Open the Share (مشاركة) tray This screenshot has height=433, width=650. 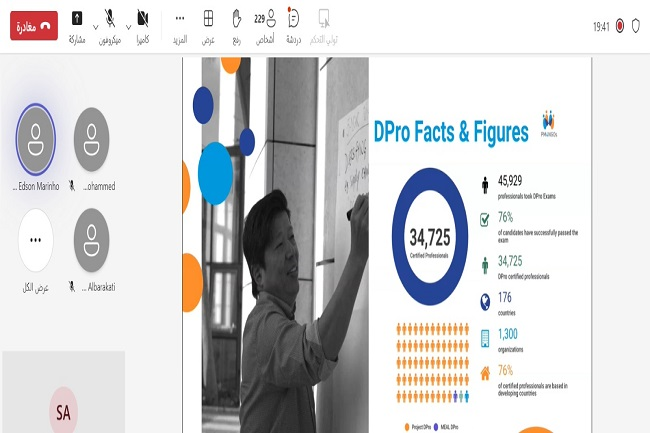77,27
